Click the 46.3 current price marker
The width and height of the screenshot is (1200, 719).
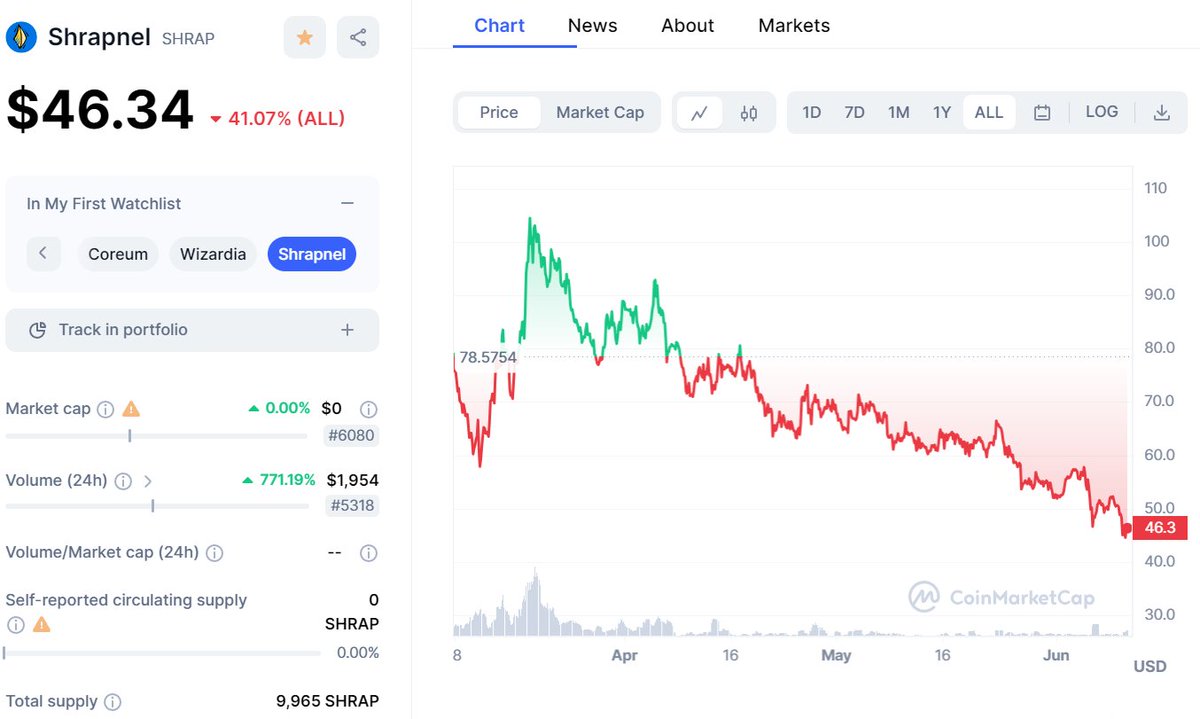point(1160,528)
